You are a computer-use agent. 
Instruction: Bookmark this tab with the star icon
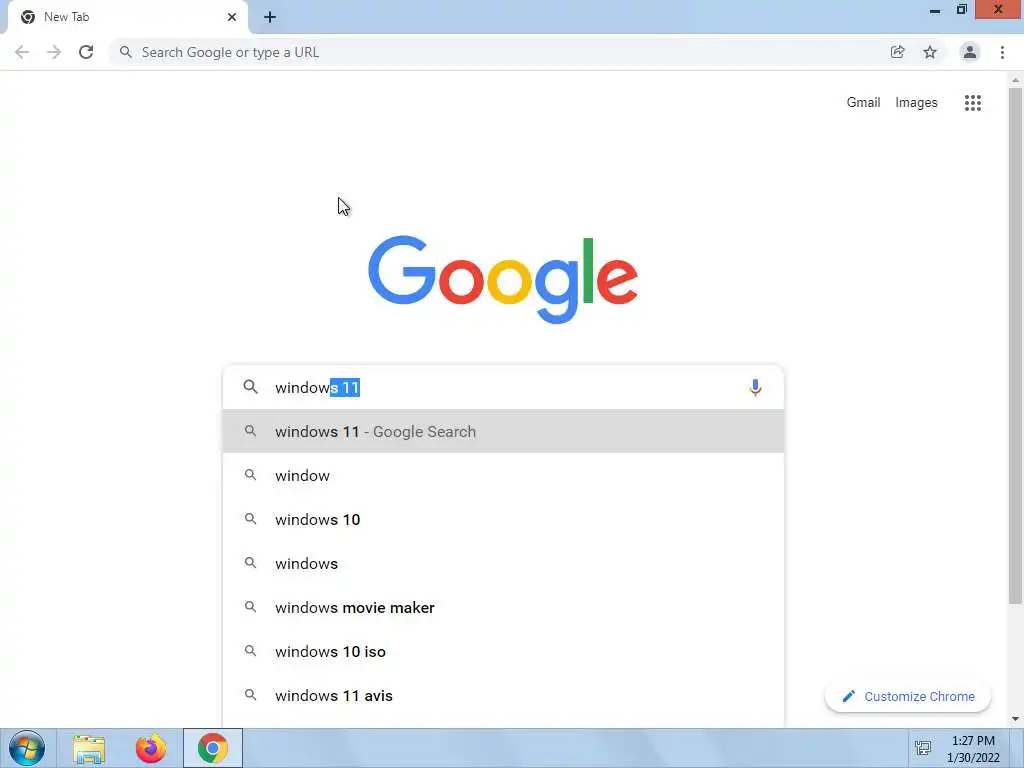[930, 52]
